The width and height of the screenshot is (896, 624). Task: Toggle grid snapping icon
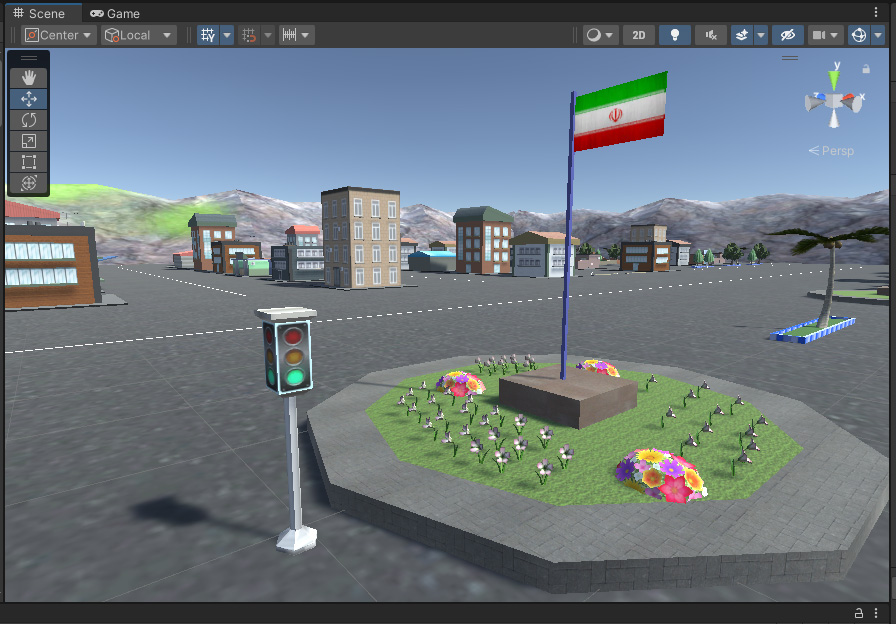click(x=249, y=35)
